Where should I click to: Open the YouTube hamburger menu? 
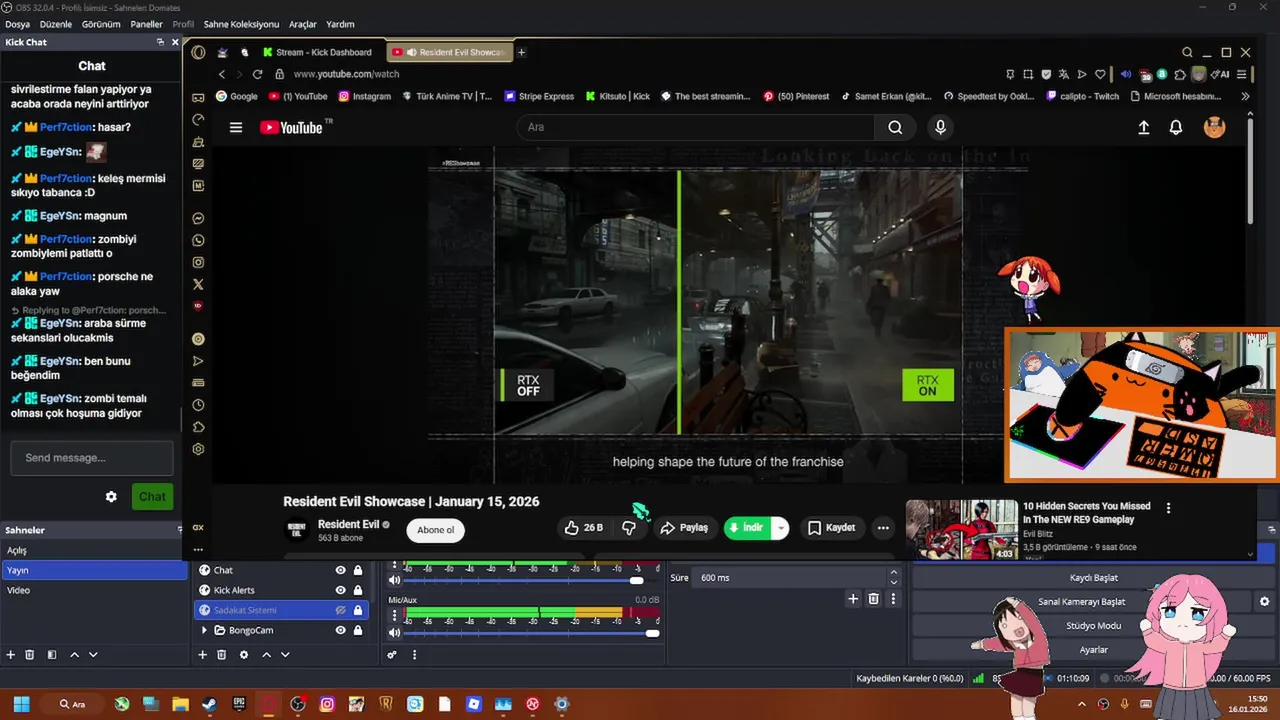click(236, 127)
